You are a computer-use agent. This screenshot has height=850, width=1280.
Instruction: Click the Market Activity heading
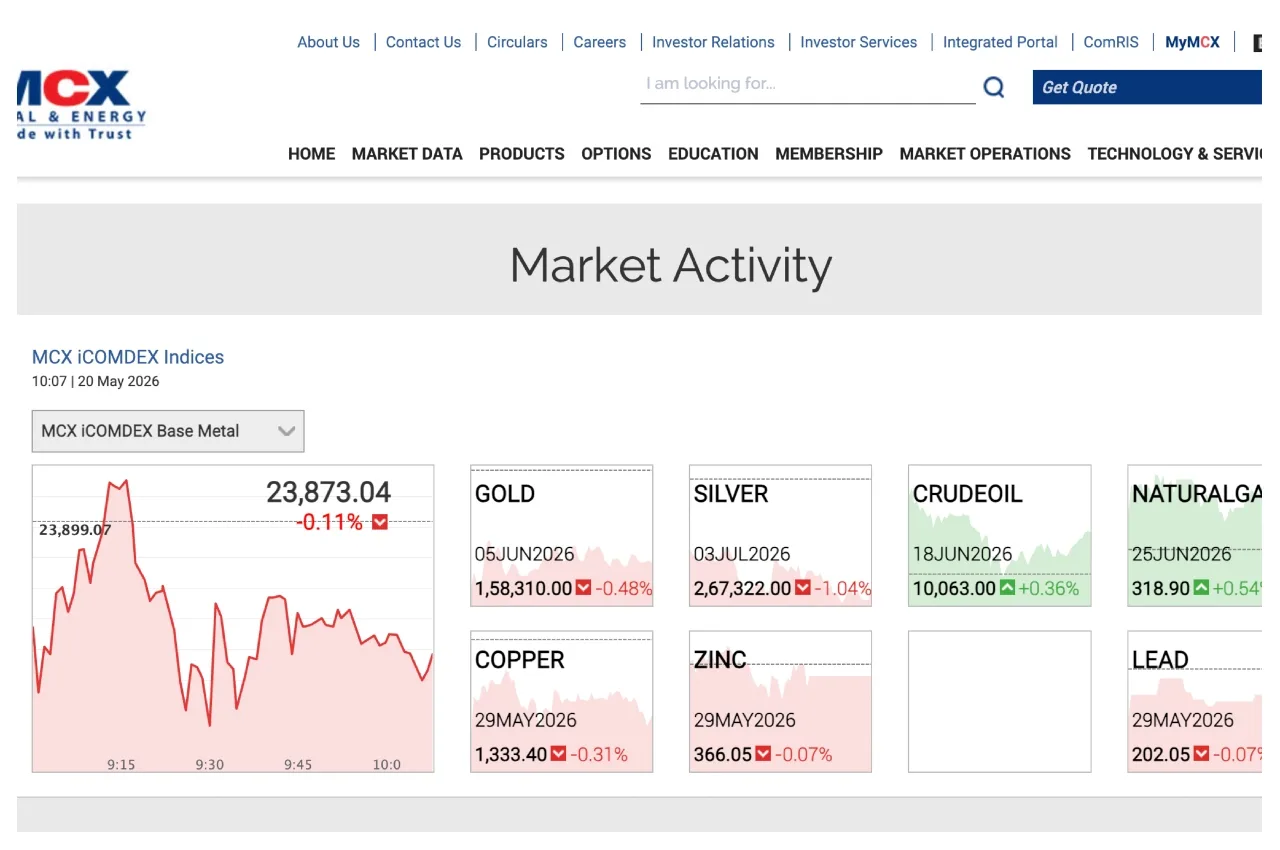tap(671, 266)
